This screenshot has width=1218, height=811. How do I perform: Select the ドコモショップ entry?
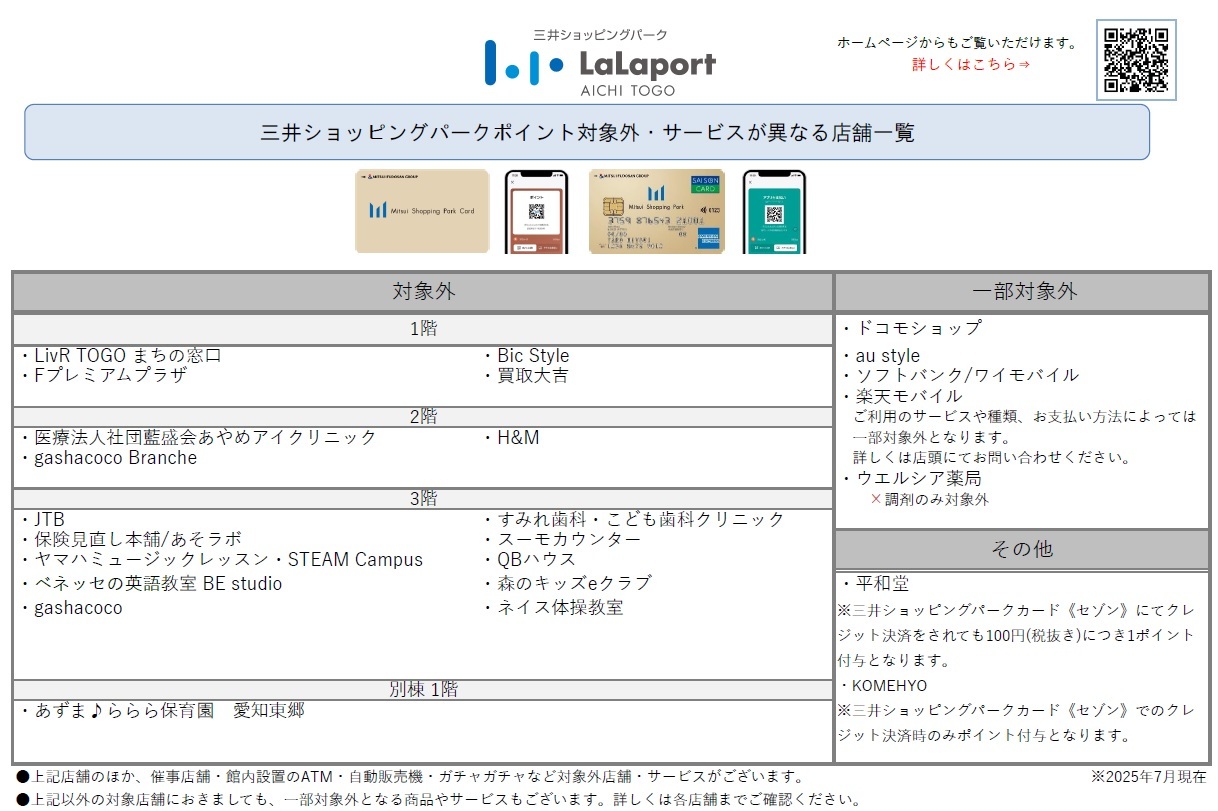pos(912,328)
